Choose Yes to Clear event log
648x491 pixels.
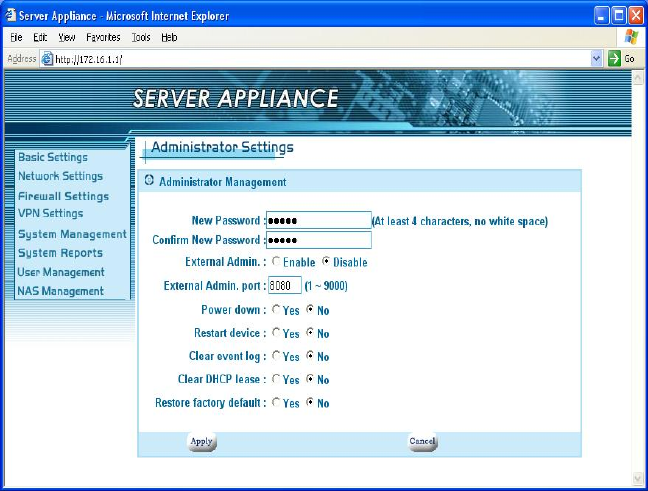pos(276,357)
